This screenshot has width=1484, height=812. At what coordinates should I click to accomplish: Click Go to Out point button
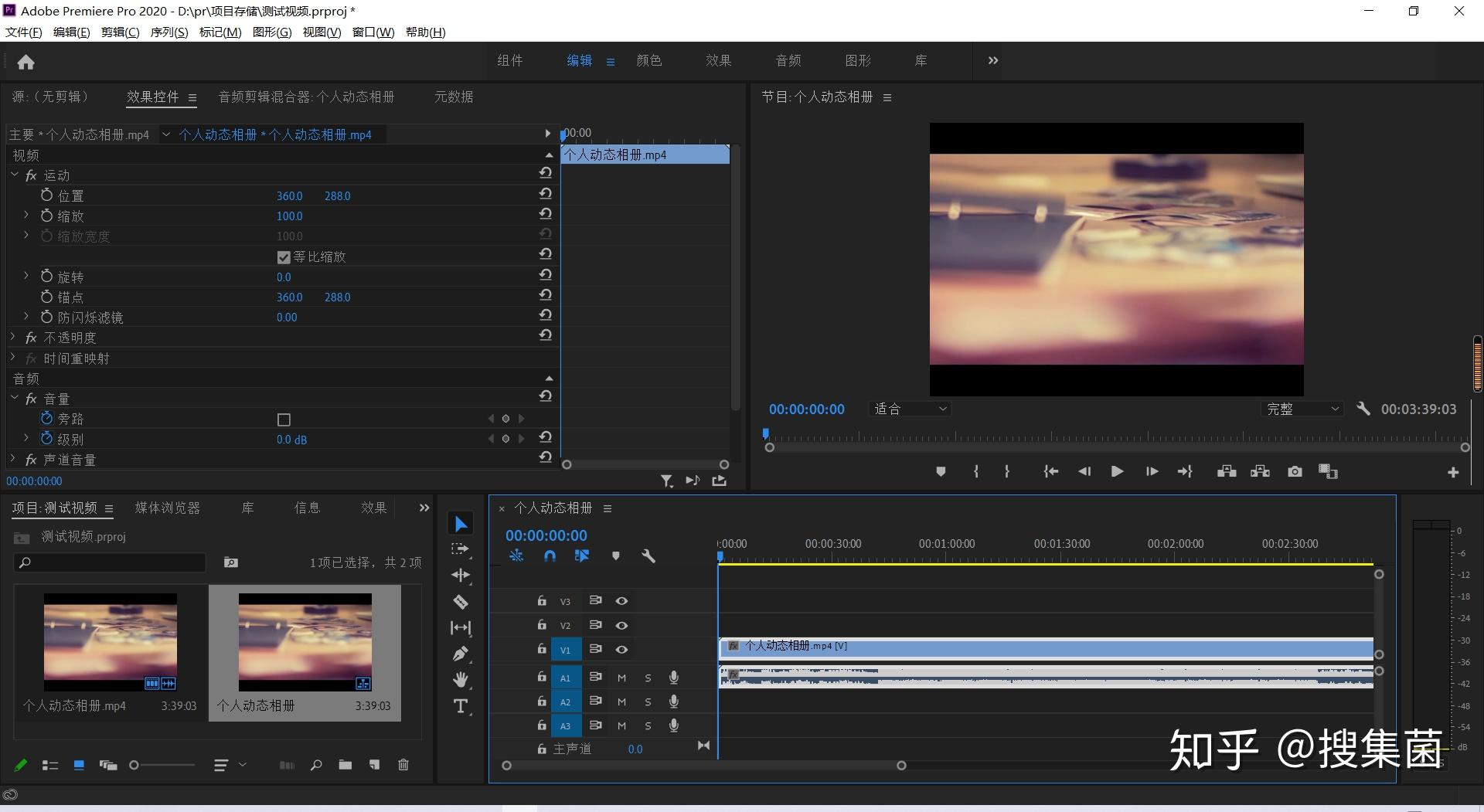point(1185,471)
